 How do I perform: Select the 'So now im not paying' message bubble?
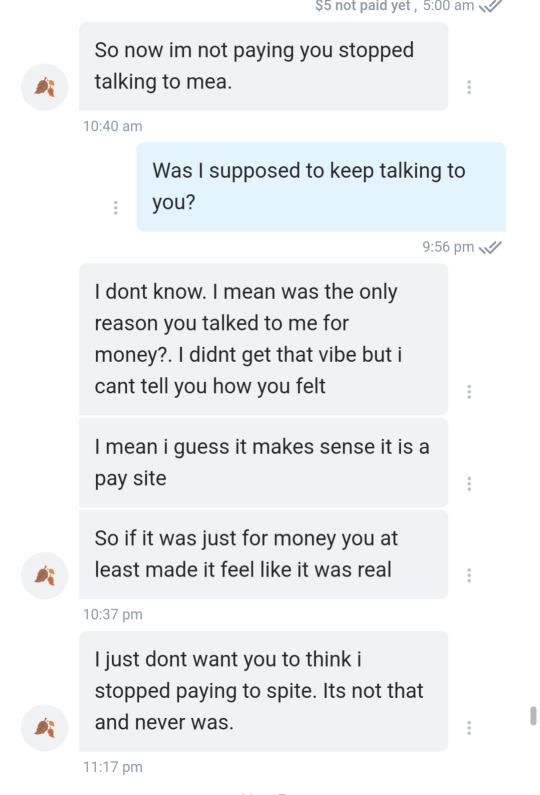(264, 66)
